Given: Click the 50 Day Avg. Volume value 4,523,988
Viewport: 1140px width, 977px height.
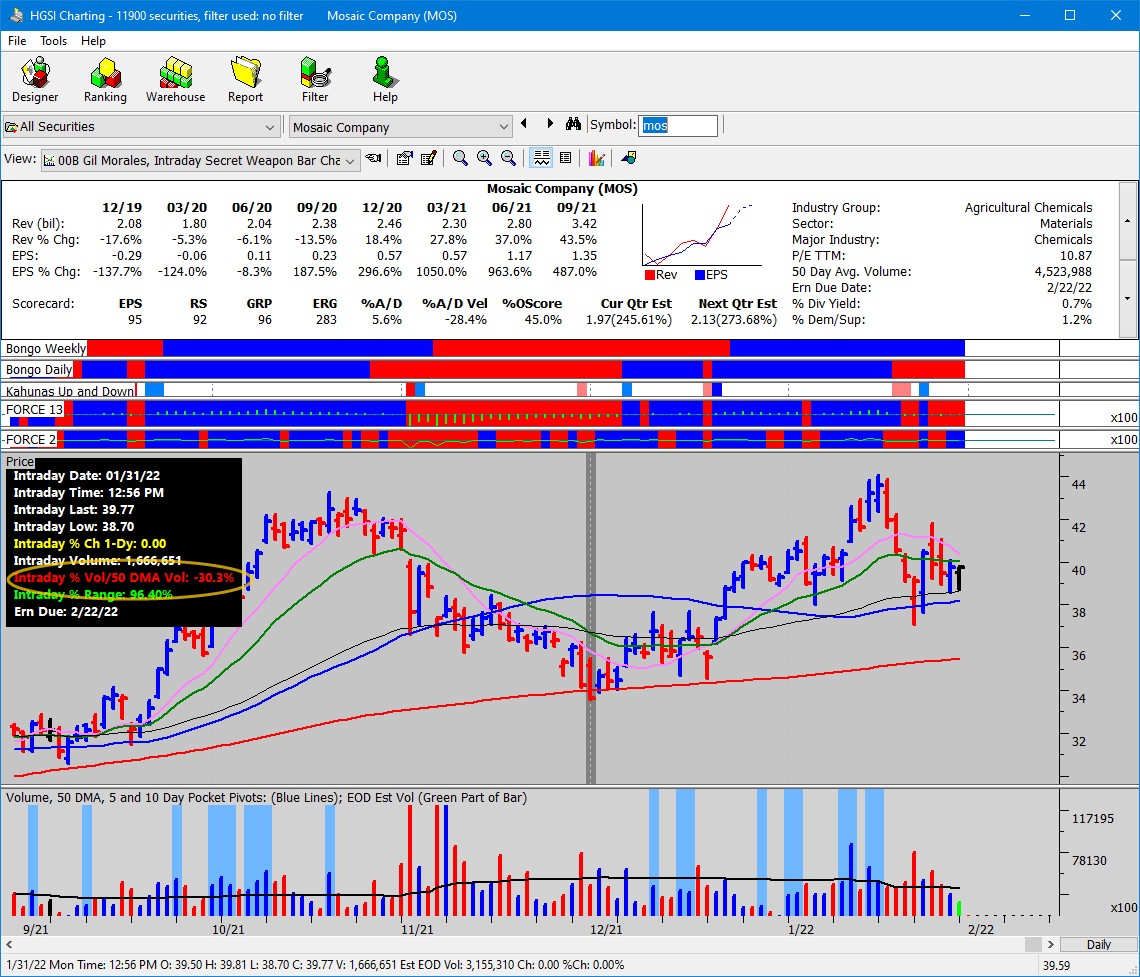Looking at the screenshot, I should [1063, 272].
